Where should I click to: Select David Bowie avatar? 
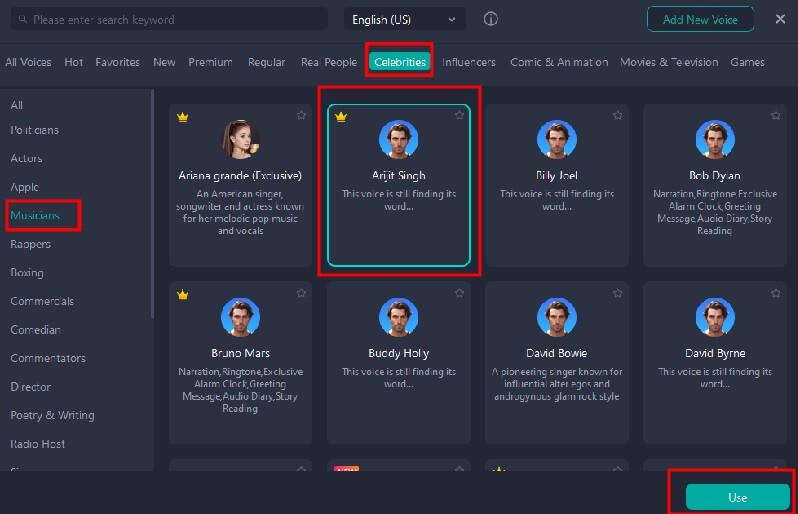[x=557, y=317]
